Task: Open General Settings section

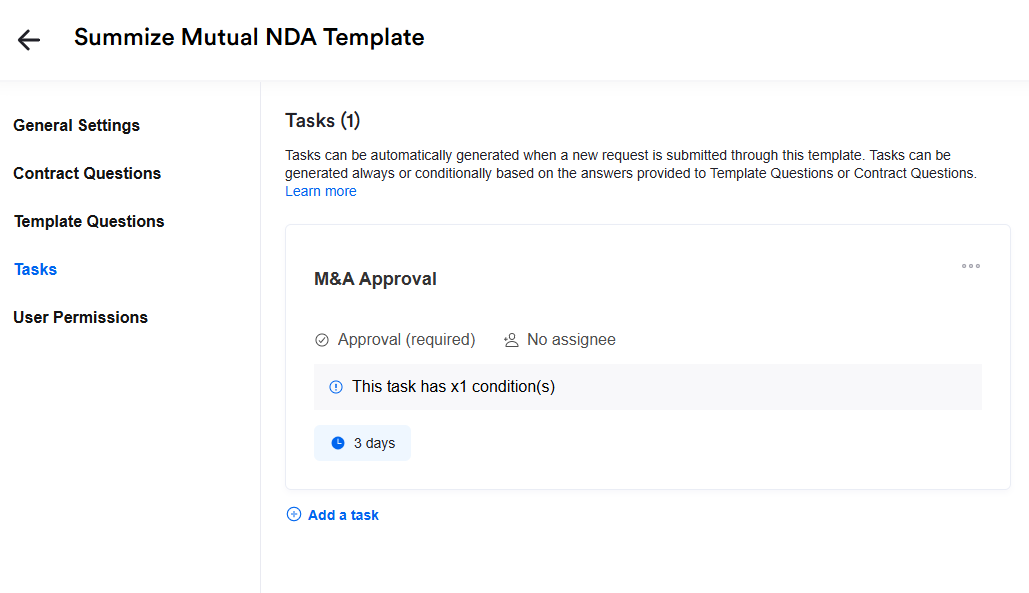Action: click(77, 125)
